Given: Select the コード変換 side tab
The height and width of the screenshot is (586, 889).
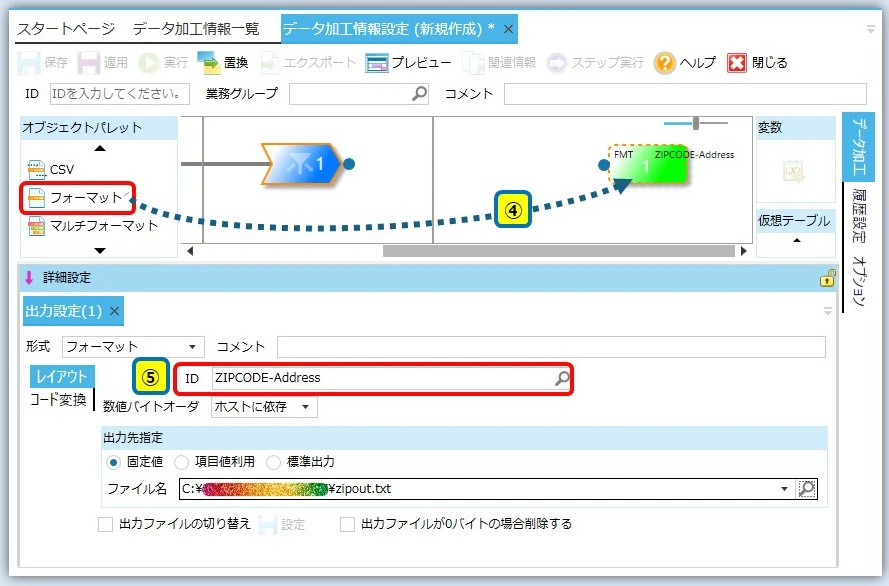Looking at the screenshot, I should [58, 400].
